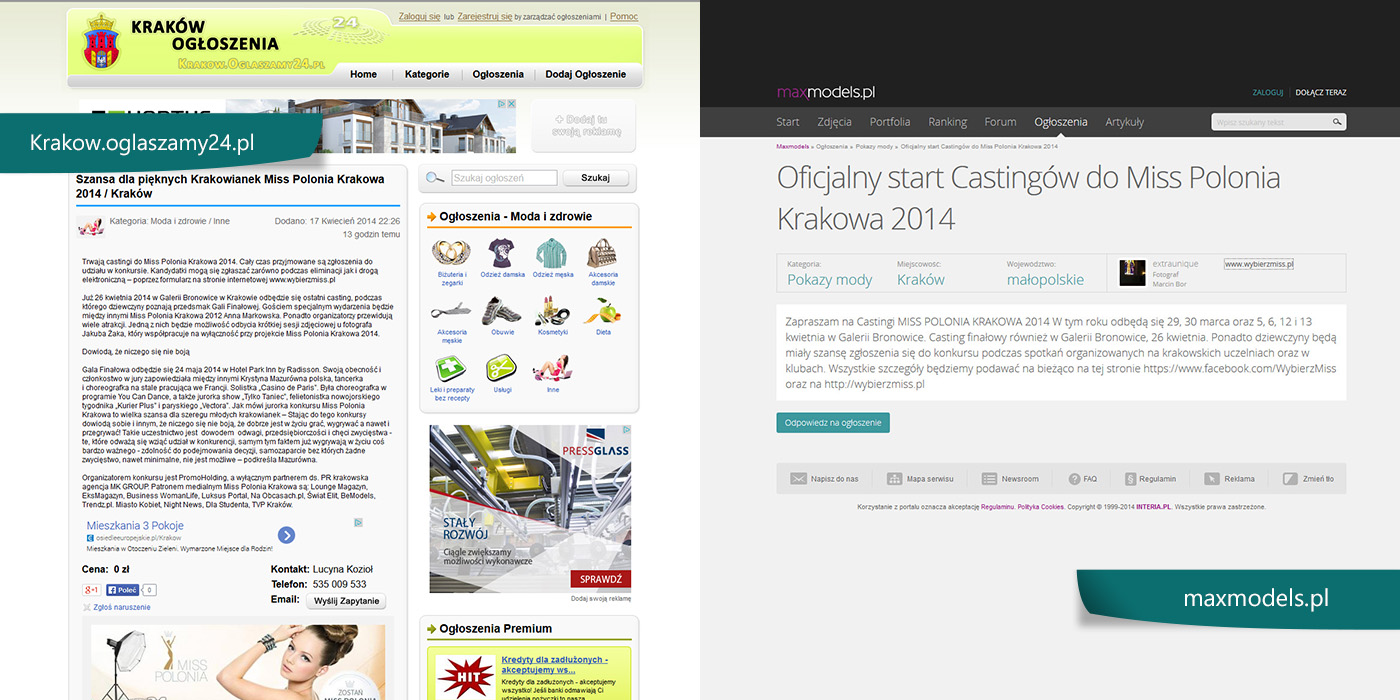
Task: Click the Zaloguj się link
Action: pos(420,17)
